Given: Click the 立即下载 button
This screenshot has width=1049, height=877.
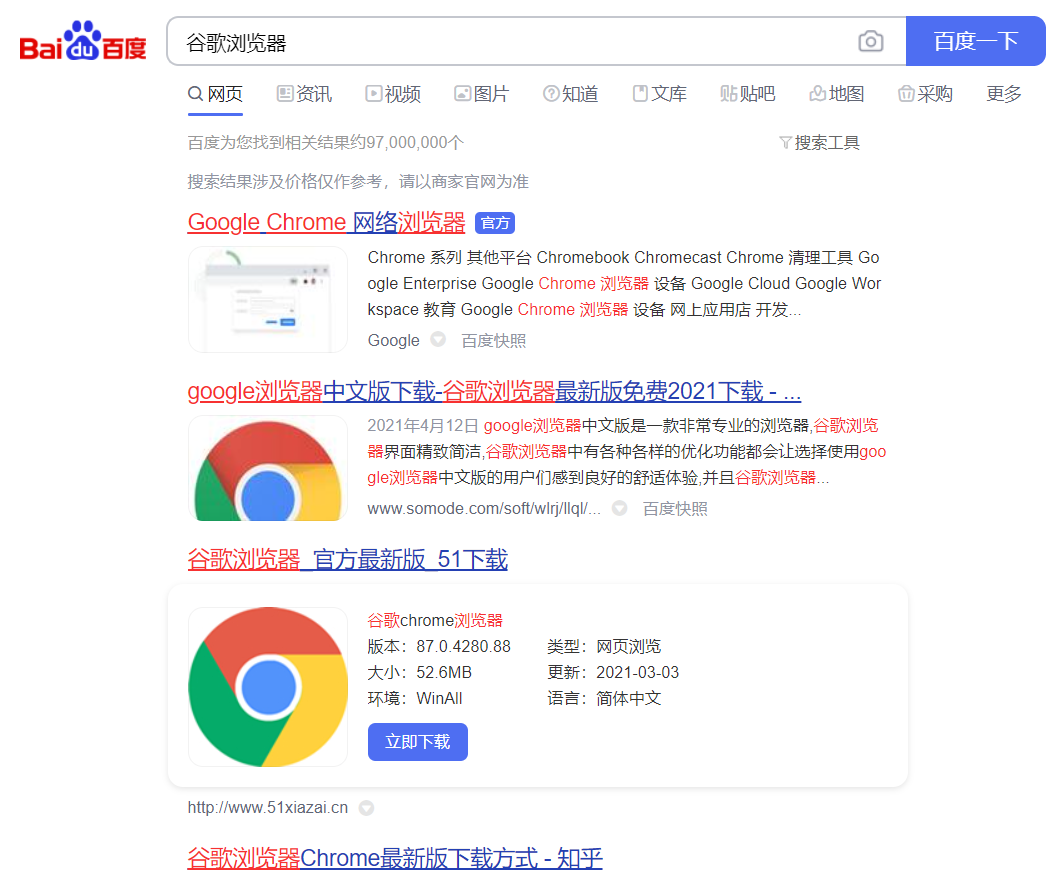Looking at the screenshot, I should [417, 742].
